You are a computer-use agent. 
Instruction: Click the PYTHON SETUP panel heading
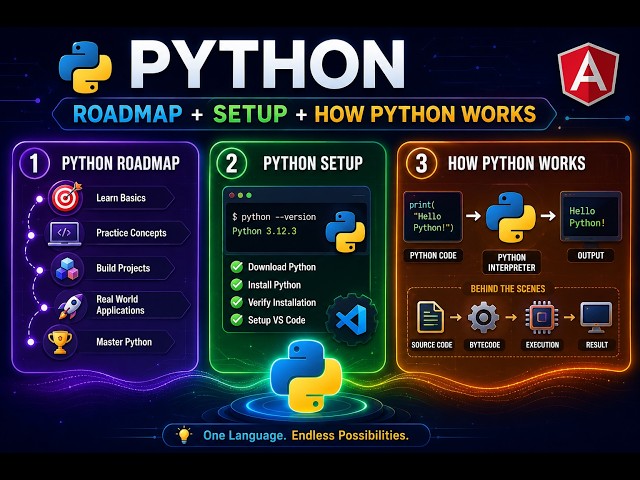click(x=313, y=163)
